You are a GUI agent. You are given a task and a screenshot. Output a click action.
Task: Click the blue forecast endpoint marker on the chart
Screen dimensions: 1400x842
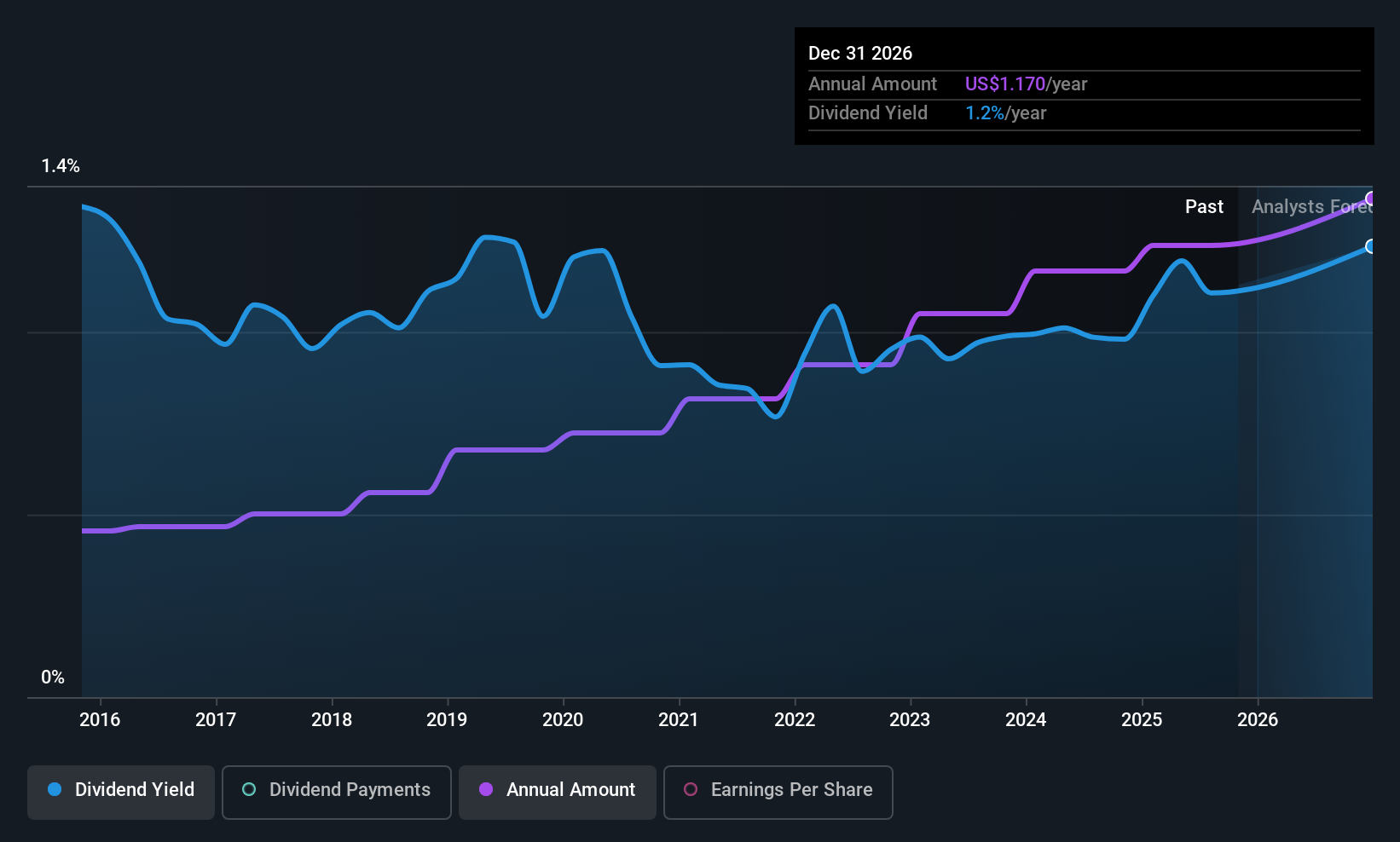click(1371, 247)
